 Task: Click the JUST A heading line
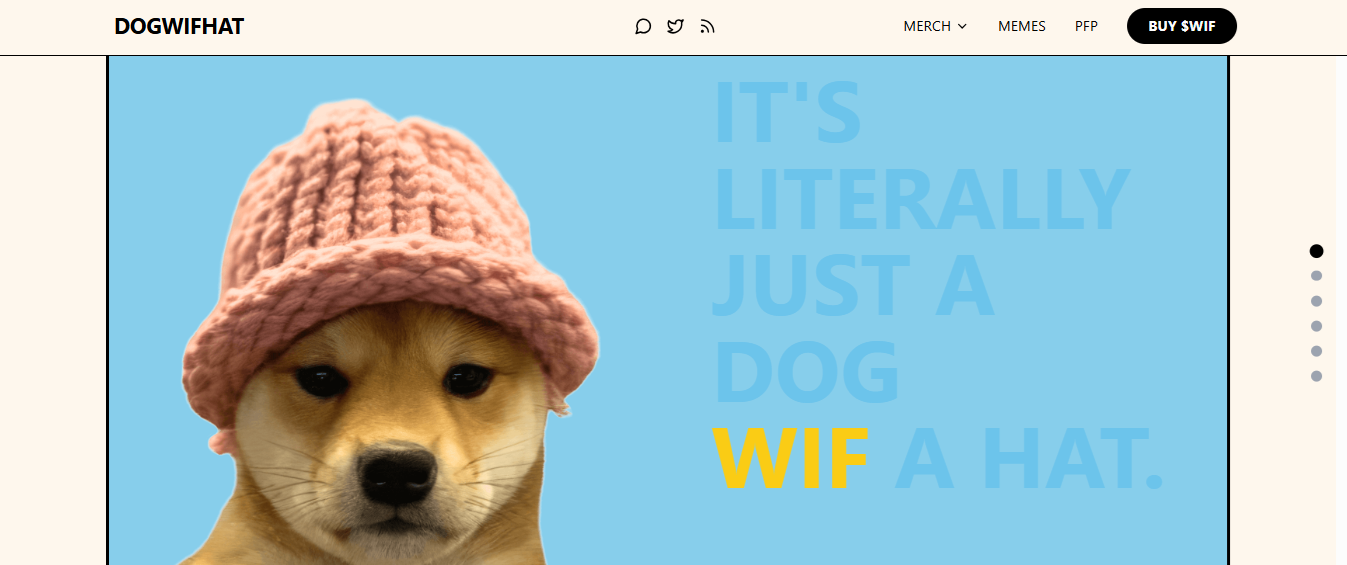click(x=853, y=285)
